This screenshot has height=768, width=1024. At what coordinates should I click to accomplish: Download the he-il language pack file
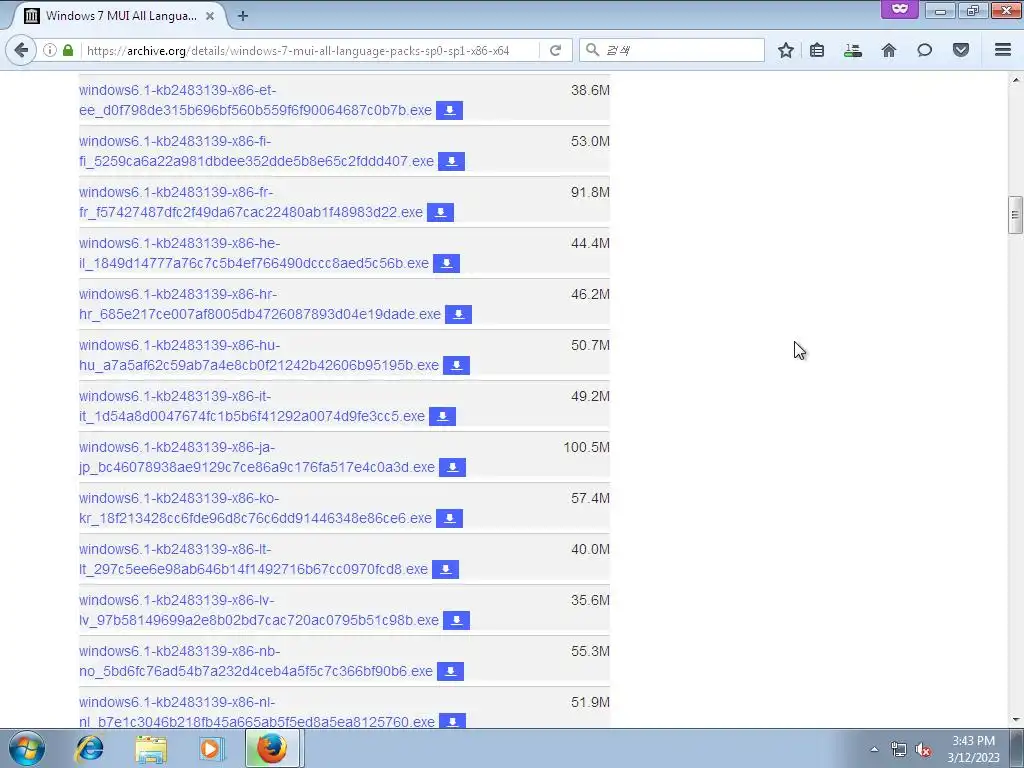(x=446, y=263)
